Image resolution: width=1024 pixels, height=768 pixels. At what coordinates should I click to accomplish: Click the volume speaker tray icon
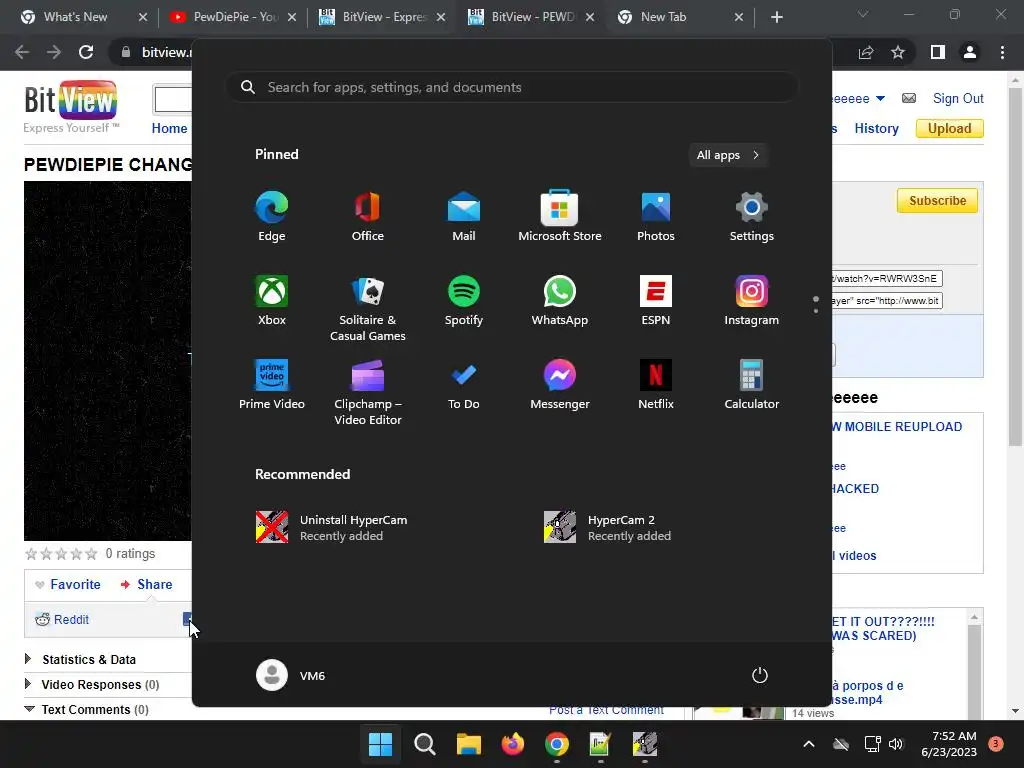click(895, 744)
